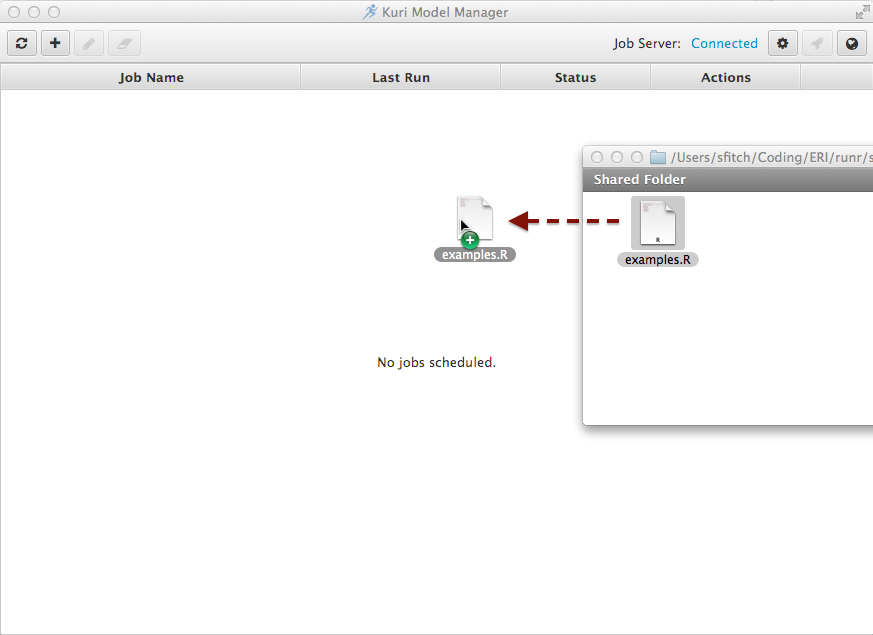Click the Actions column header

[x=725, y=77]
